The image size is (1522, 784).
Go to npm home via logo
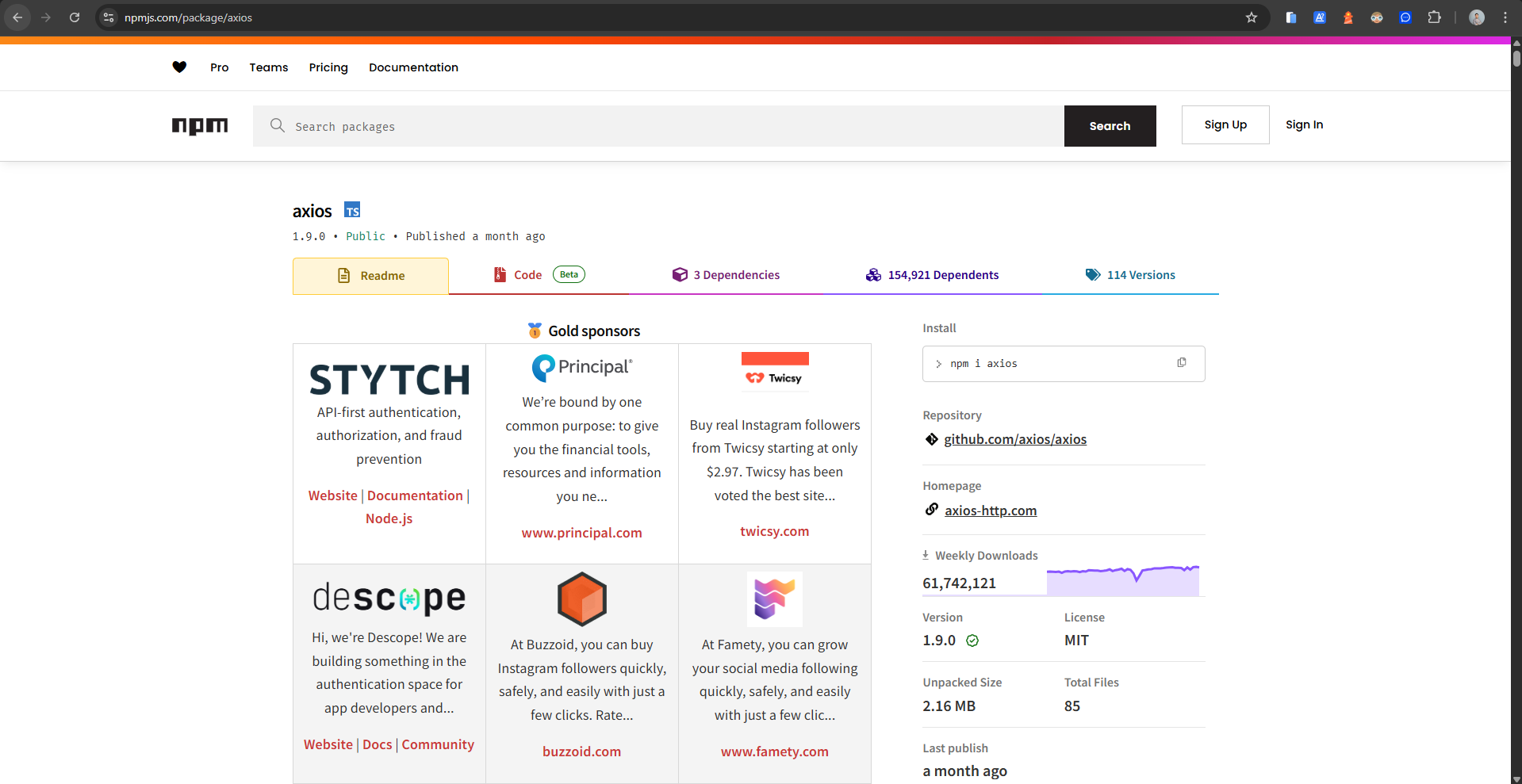tap(200, 125)
